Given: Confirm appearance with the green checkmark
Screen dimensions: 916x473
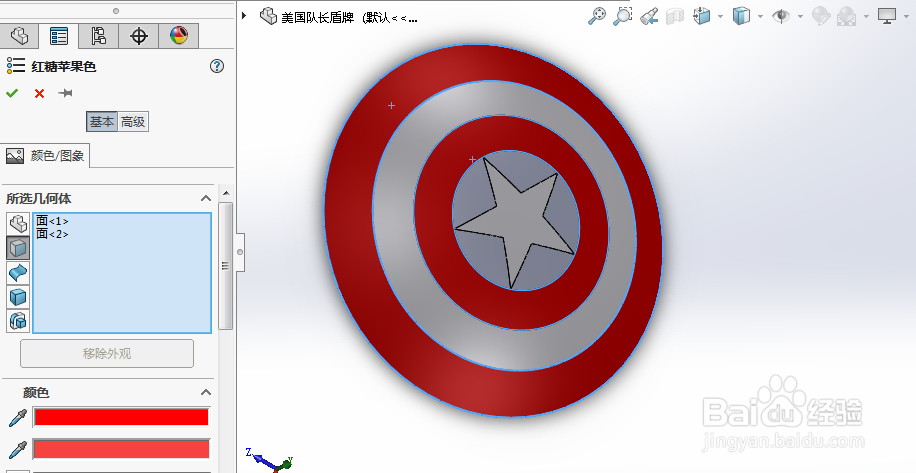Looking at the screenshot, I should [x=12, y=93].
